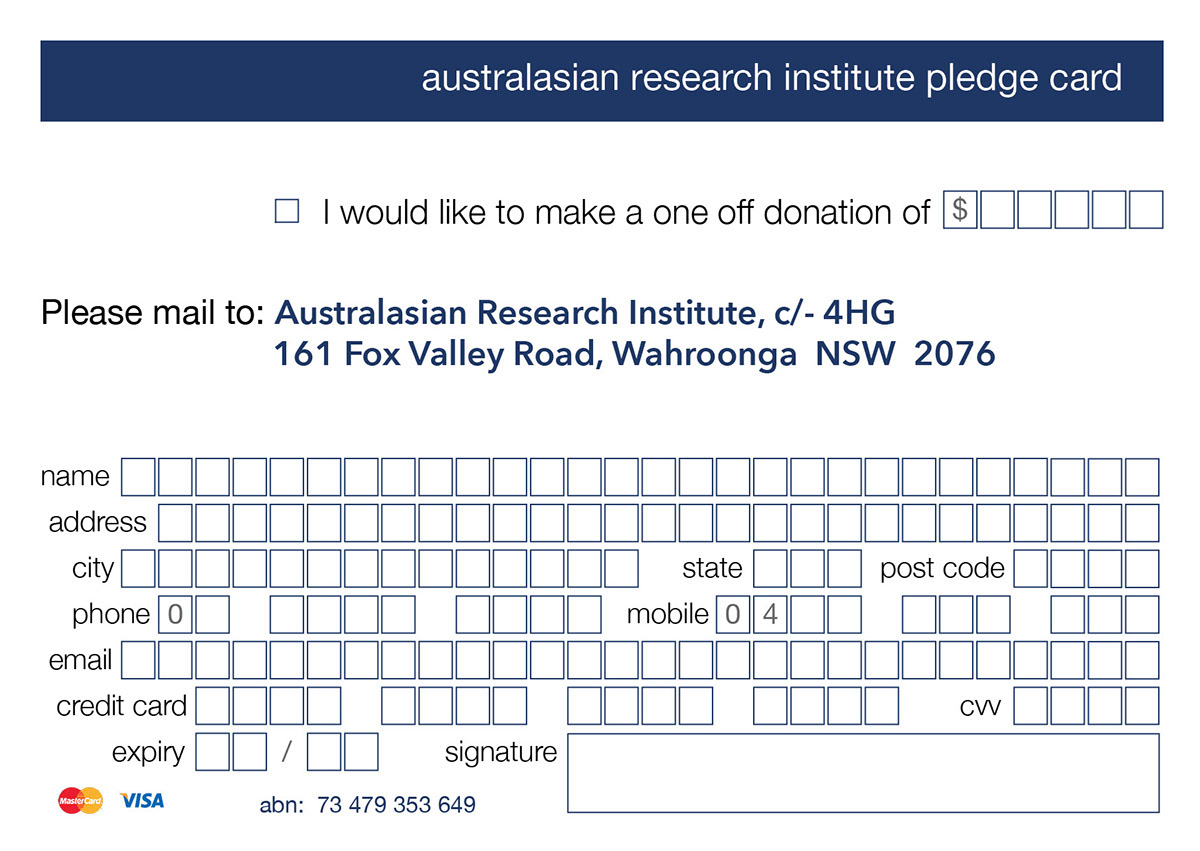Click the pledge card header banner
The width and height of the screenshot is (1200, 851).
[601, 80]
